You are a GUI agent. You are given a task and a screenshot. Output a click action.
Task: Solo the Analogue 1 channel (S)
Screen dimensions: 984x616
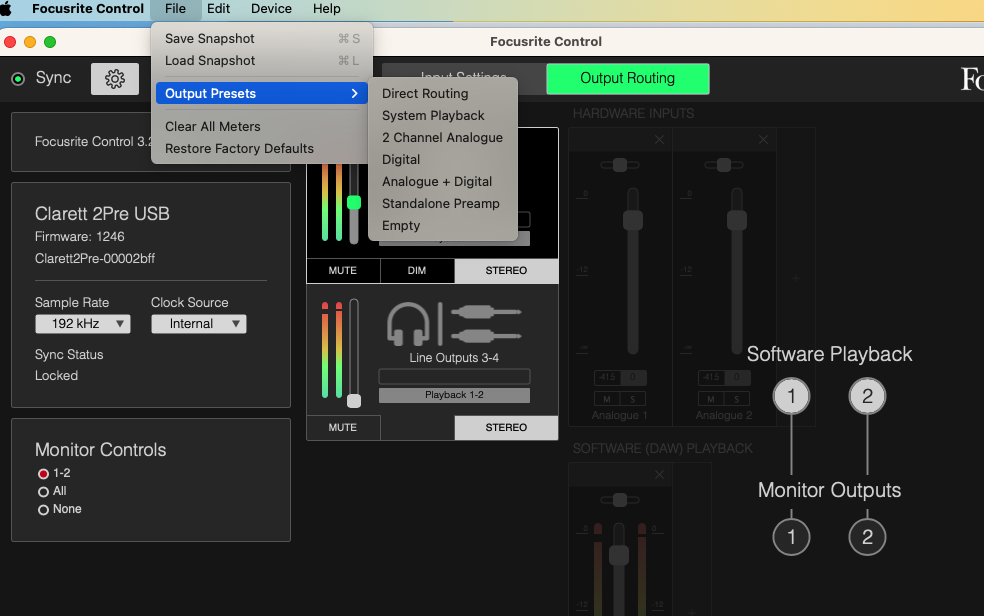pyautogui.click(x=633, y=399)
